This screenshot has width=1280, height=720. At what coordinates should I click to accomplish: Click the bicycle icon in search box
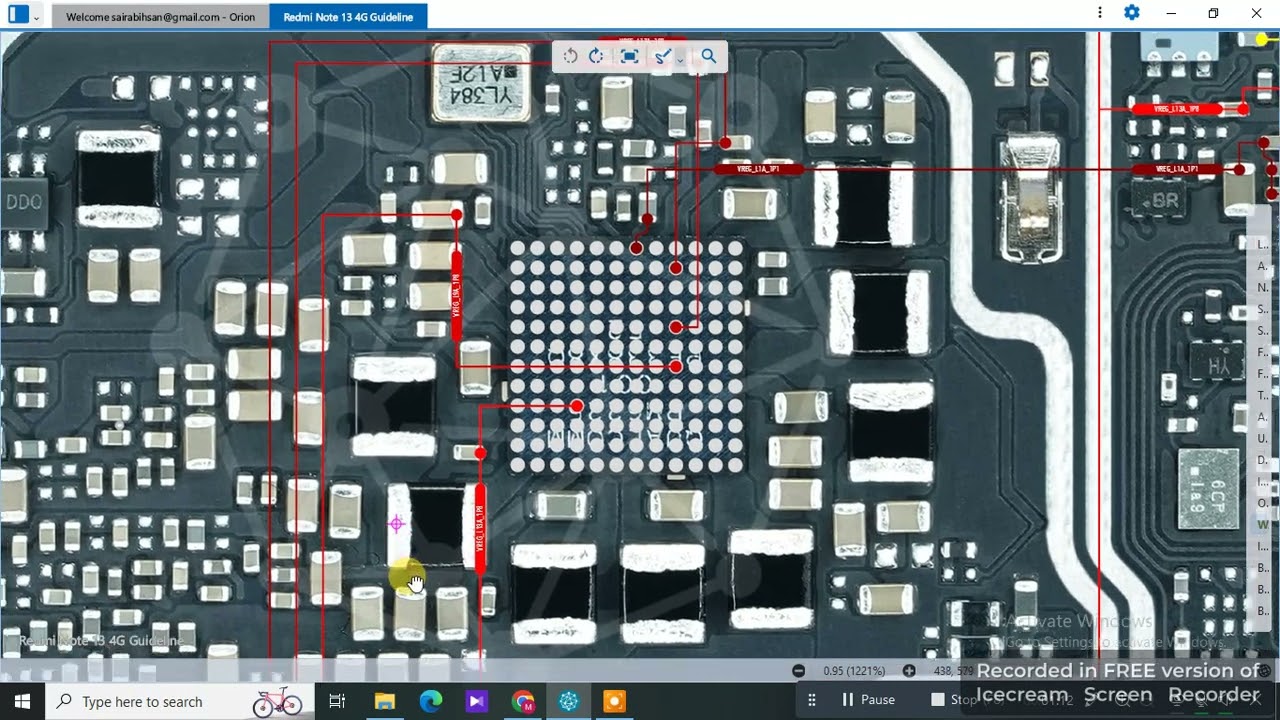coord(277,701)
